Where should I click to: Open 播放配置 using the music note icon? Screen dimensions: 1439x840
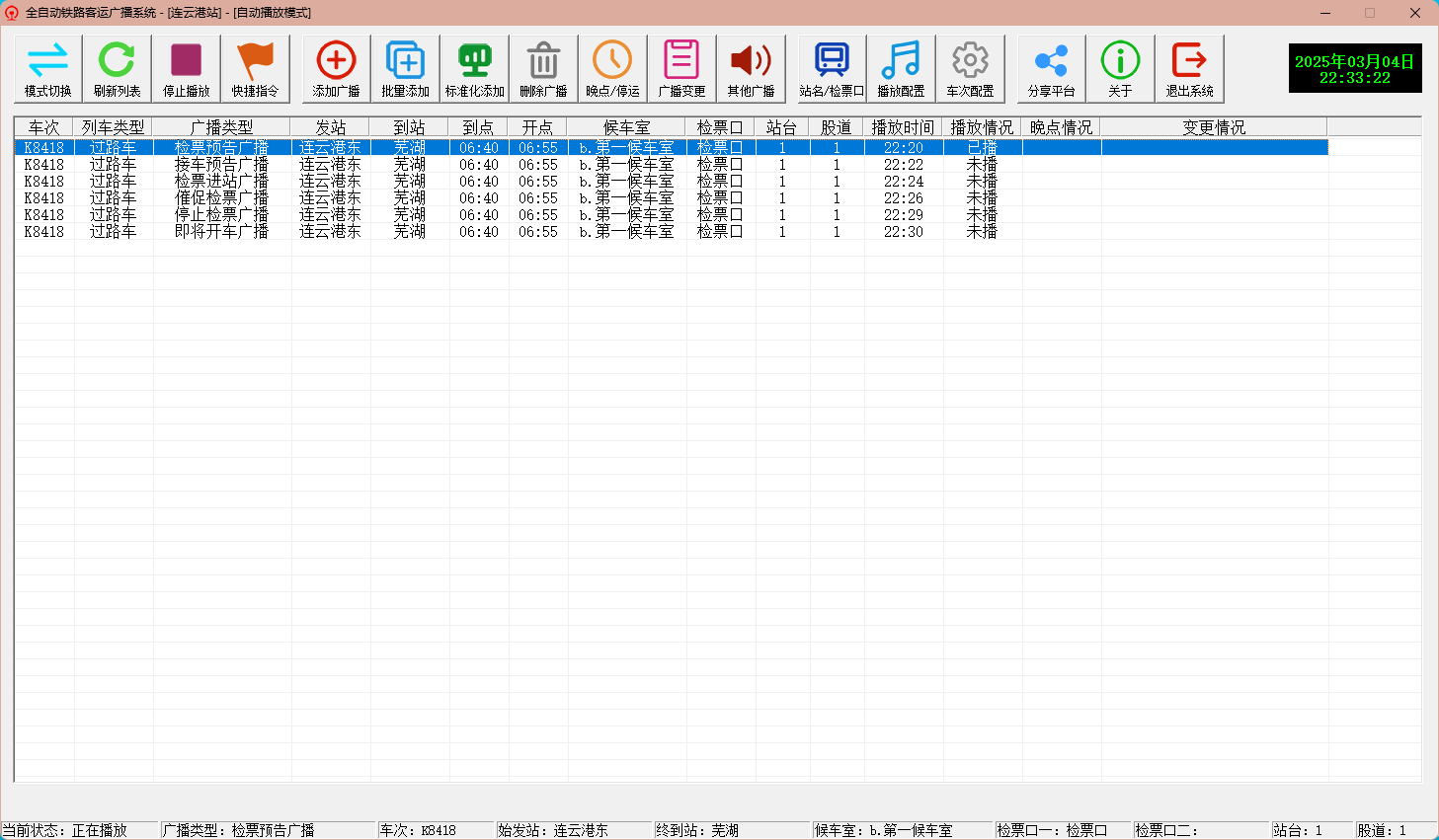[x=901, y=68]
